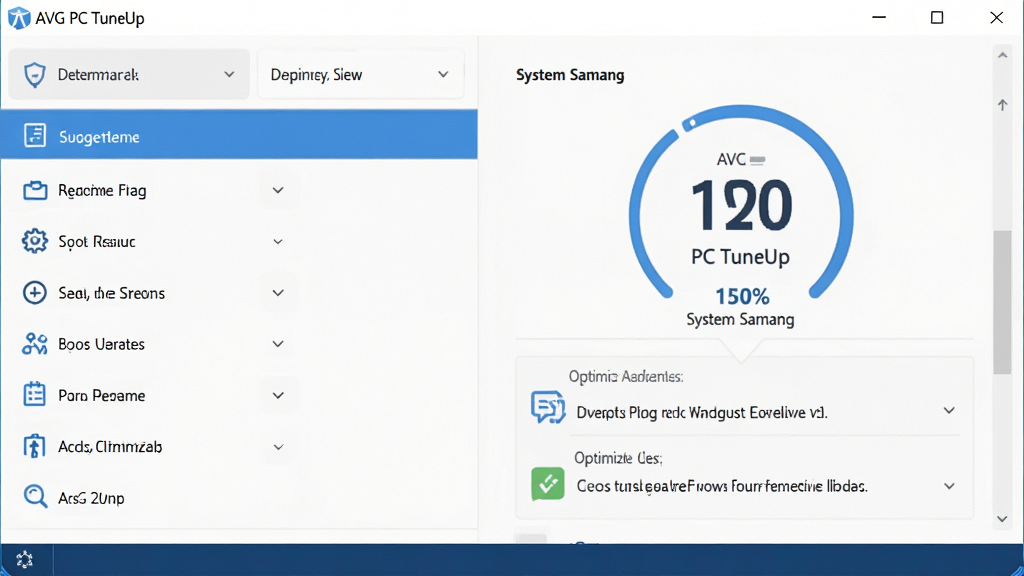Click the Dverpts Plog redc Wndgust text
Viewport: 1024px width, 576px height.
click(x=702, y=413)
